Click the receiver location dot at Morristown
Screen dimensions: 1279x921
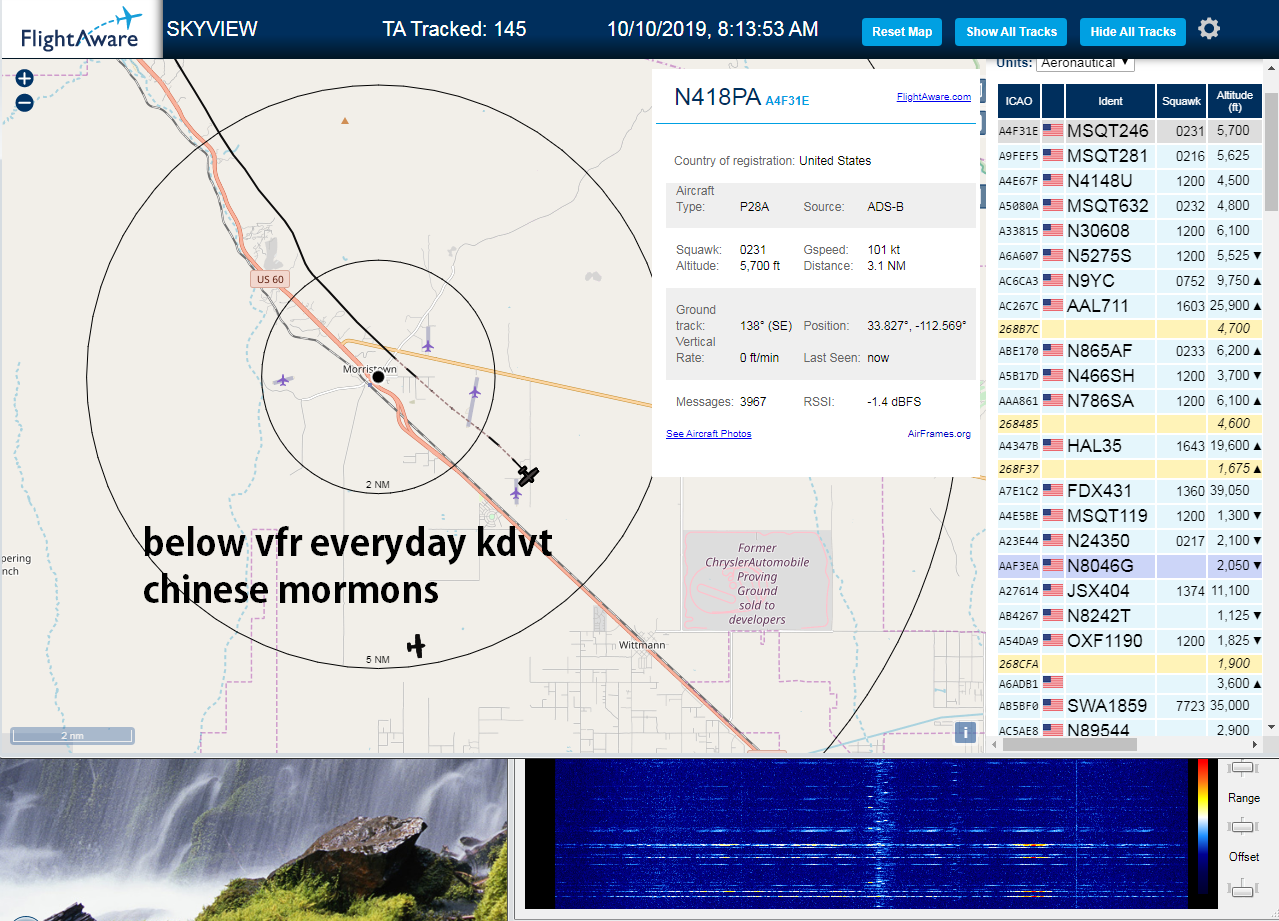(x=378, y=377)
